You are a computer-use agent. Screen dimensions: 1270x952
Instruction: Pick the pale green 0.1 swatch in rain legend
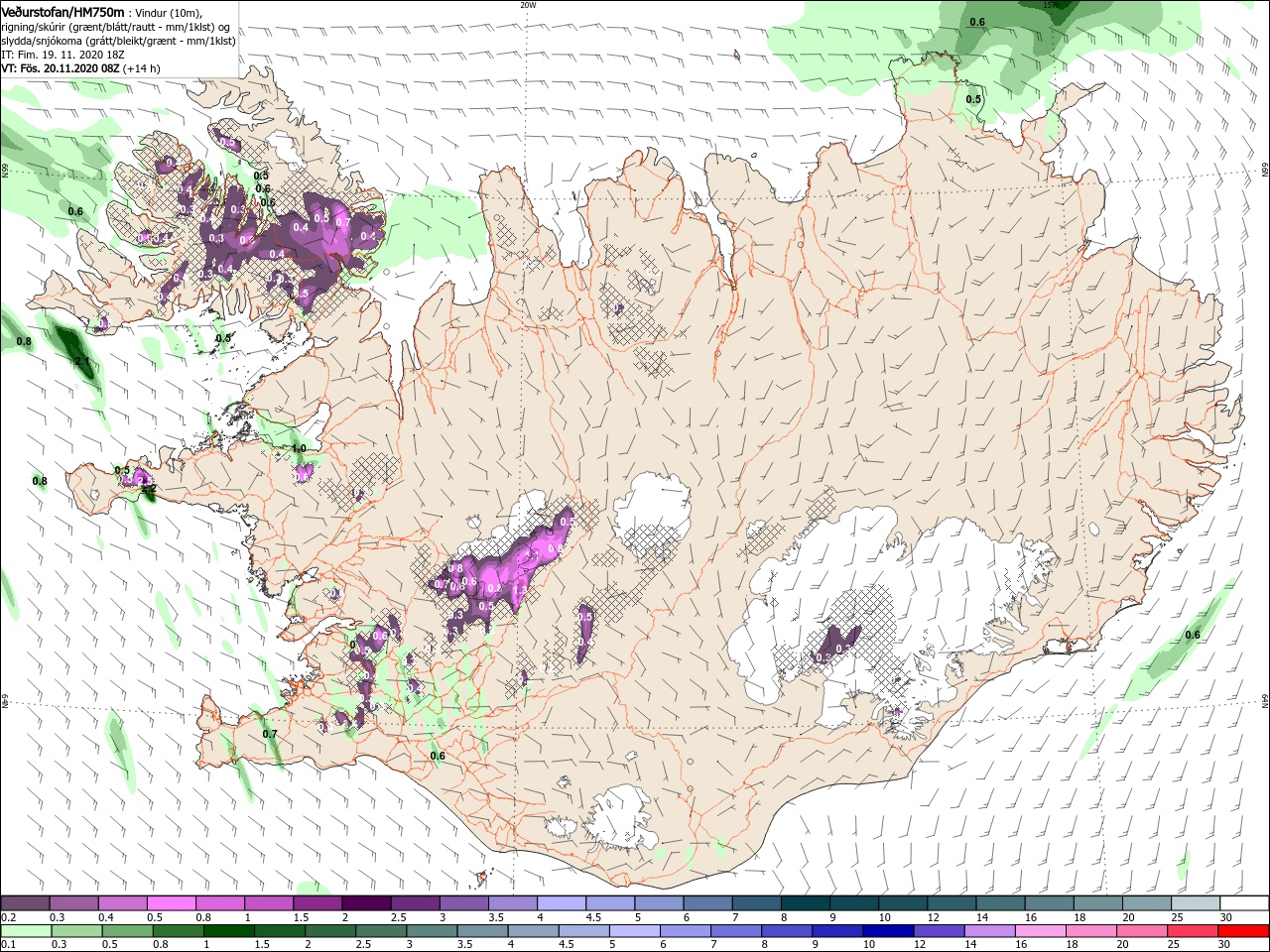tap(27, 931)
